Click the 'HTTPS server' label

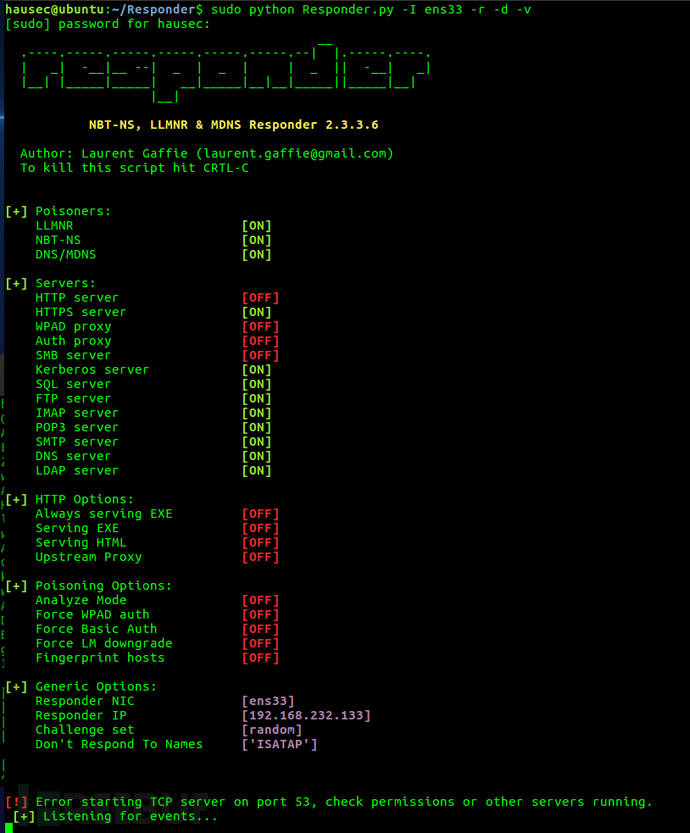pyautogui.click(x=81, y=312)
